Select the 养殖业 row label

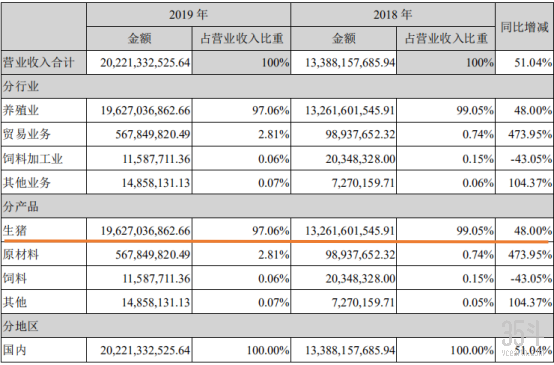pyautogui.click(x=20, y=111)
